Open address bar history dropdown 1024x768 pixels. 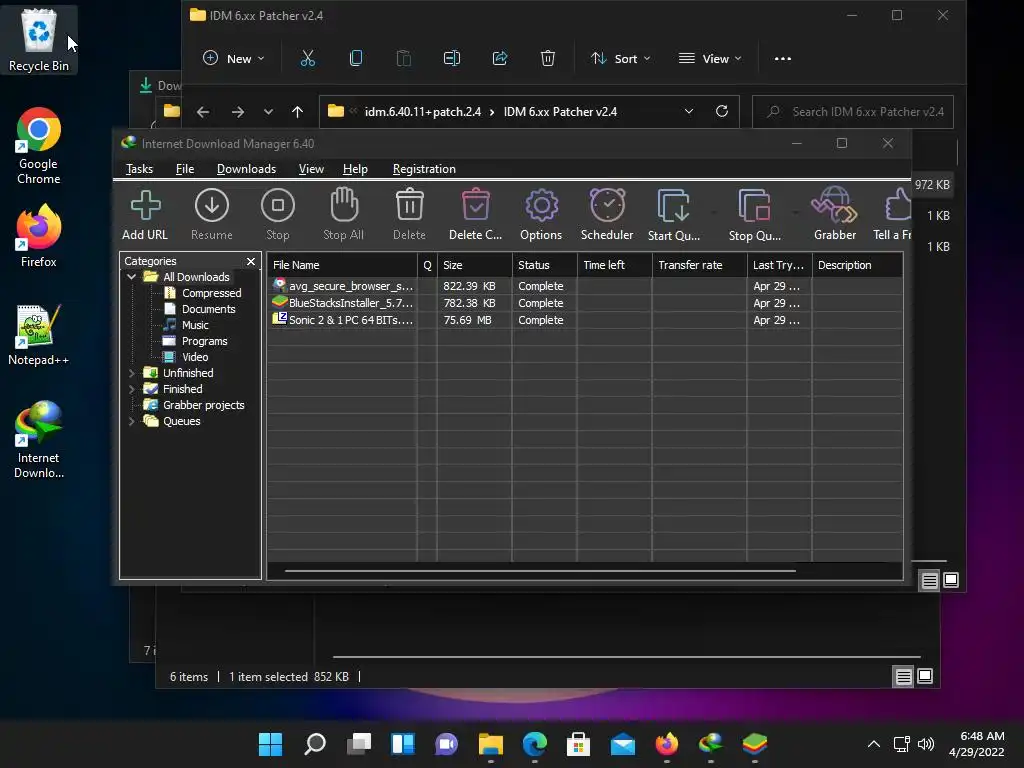point(689,112)
